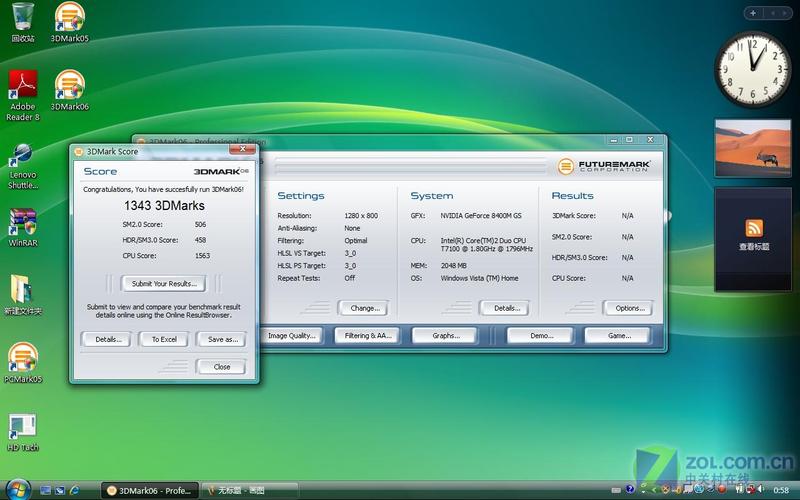Open Image Quality in 3DMark06 window
Screen dimensions: 800x500
click(291, 336)
